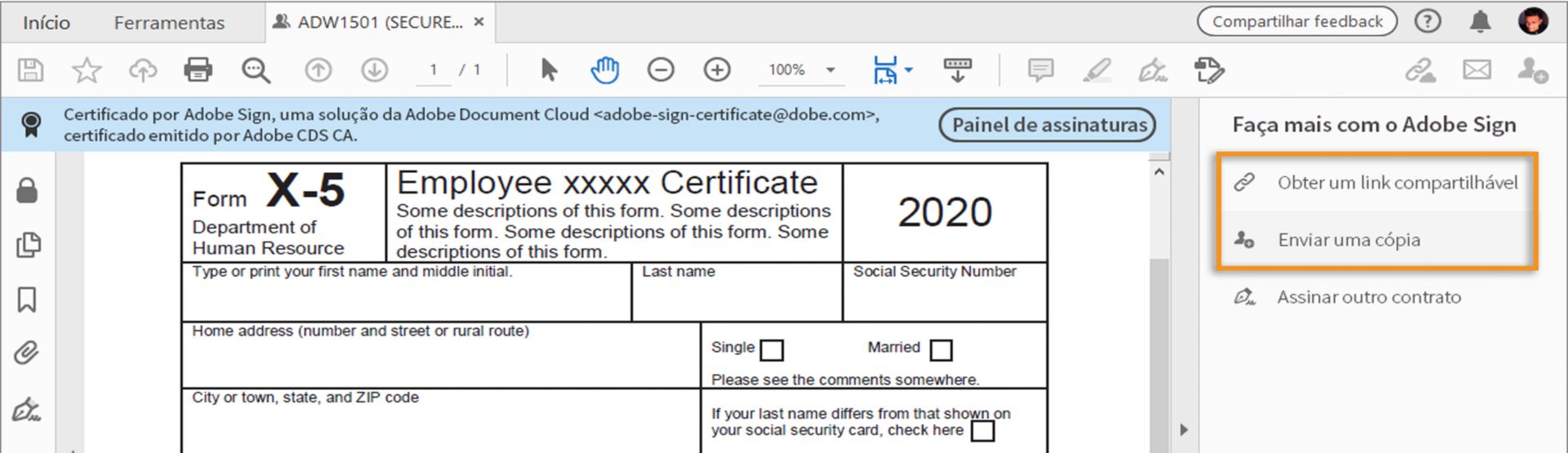The width and height of the screenshot is (1568, 453).
Task: Click the Print icon in toolbar
Action: pyautogui.click(x=198, y=70)
